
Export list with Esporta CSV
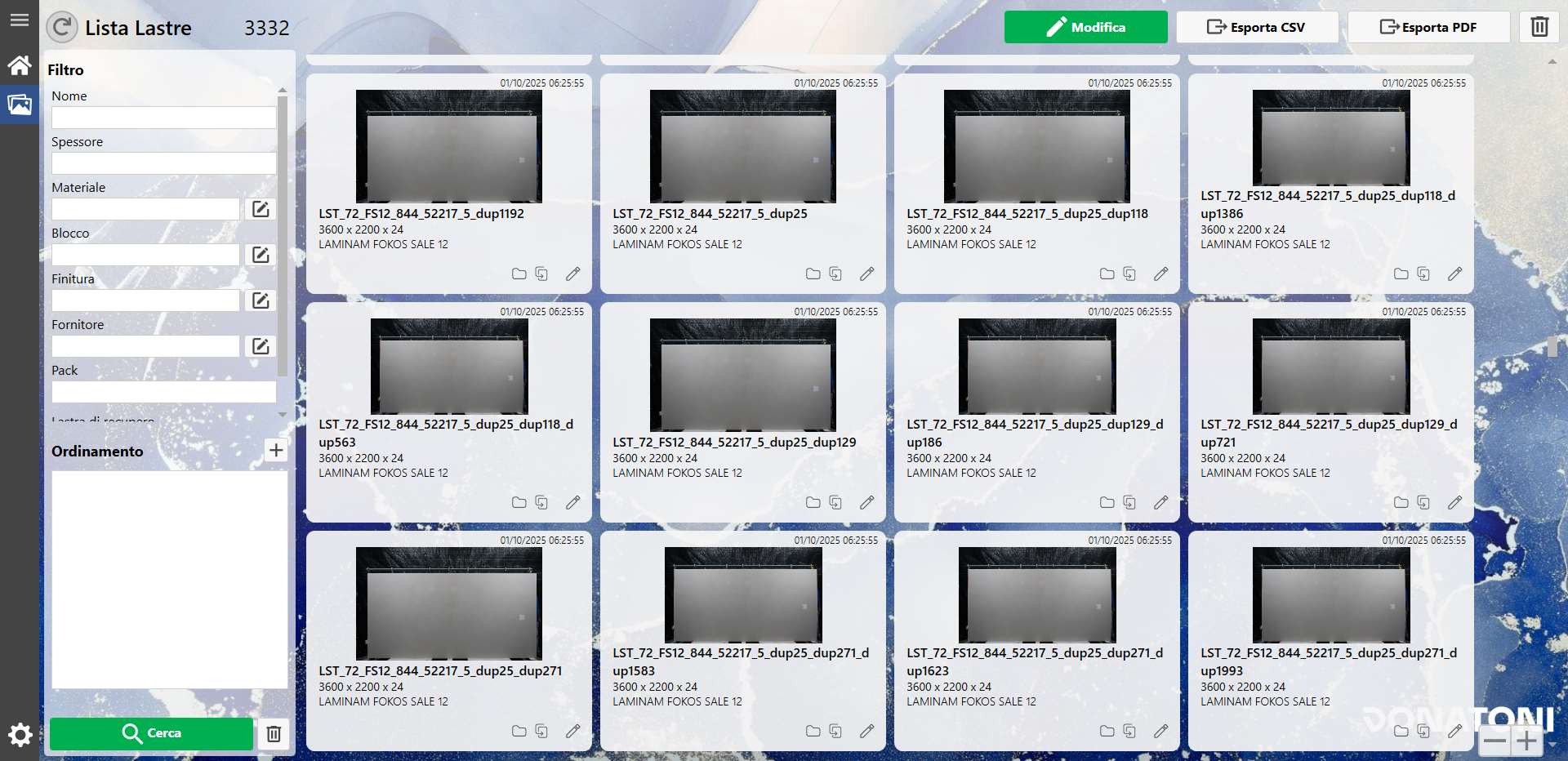click(x=1257, y=27)
